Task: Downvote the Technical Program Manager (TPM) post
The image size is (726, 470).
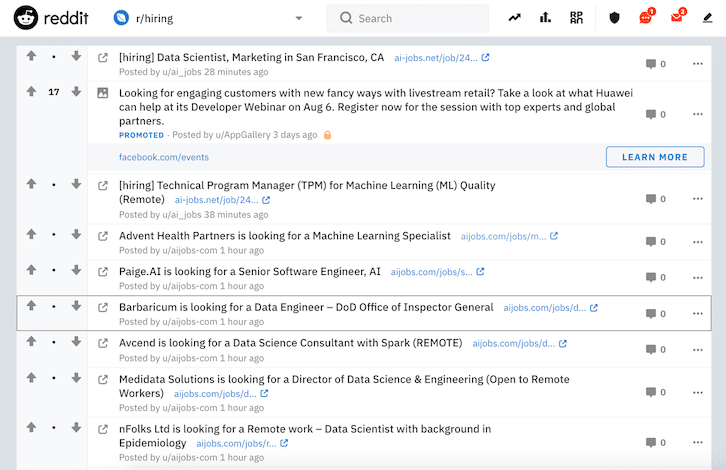Action: 76,184
